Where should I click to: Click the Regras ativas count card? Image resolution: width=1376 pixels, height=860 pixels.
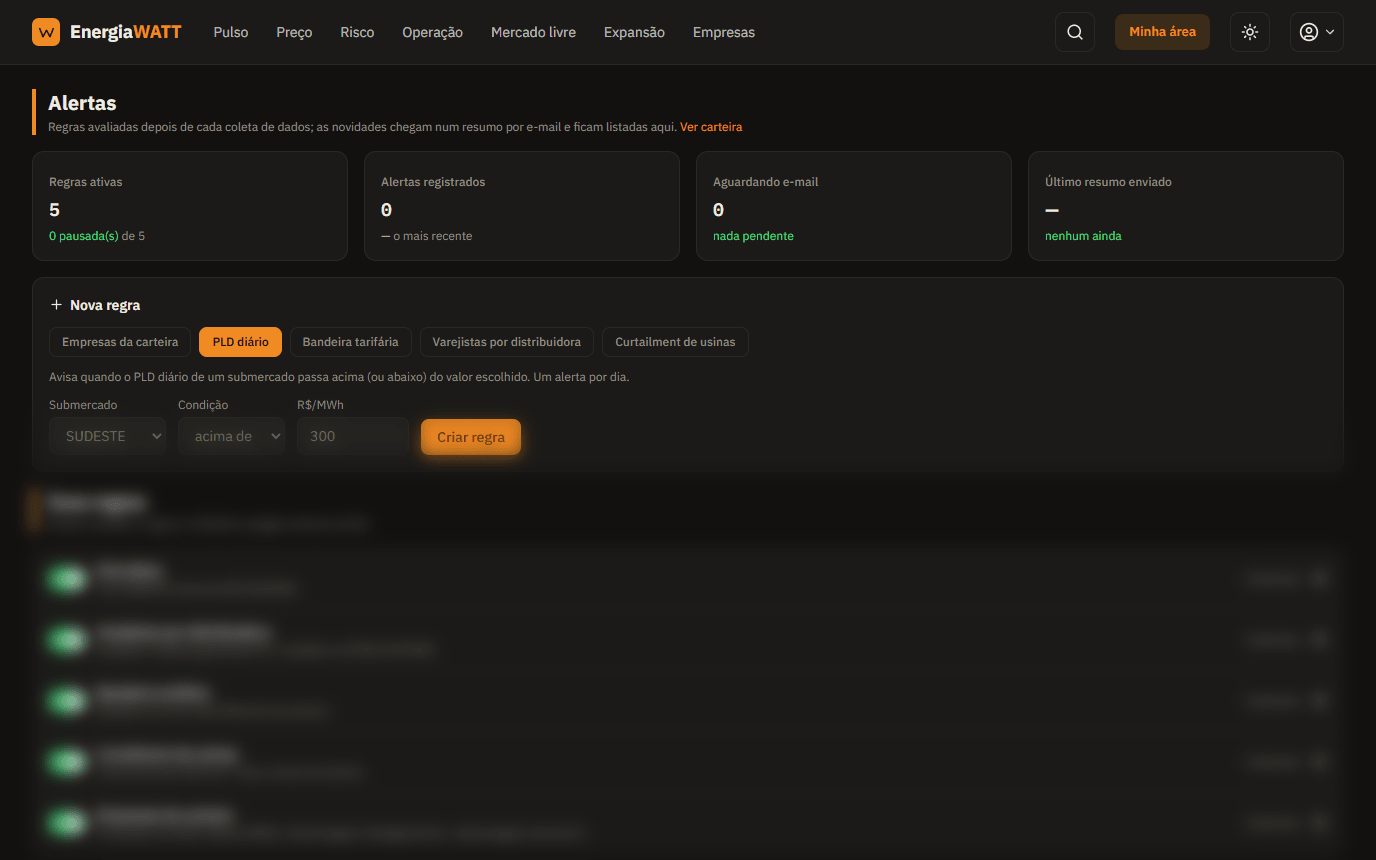(x=190, y=206)
